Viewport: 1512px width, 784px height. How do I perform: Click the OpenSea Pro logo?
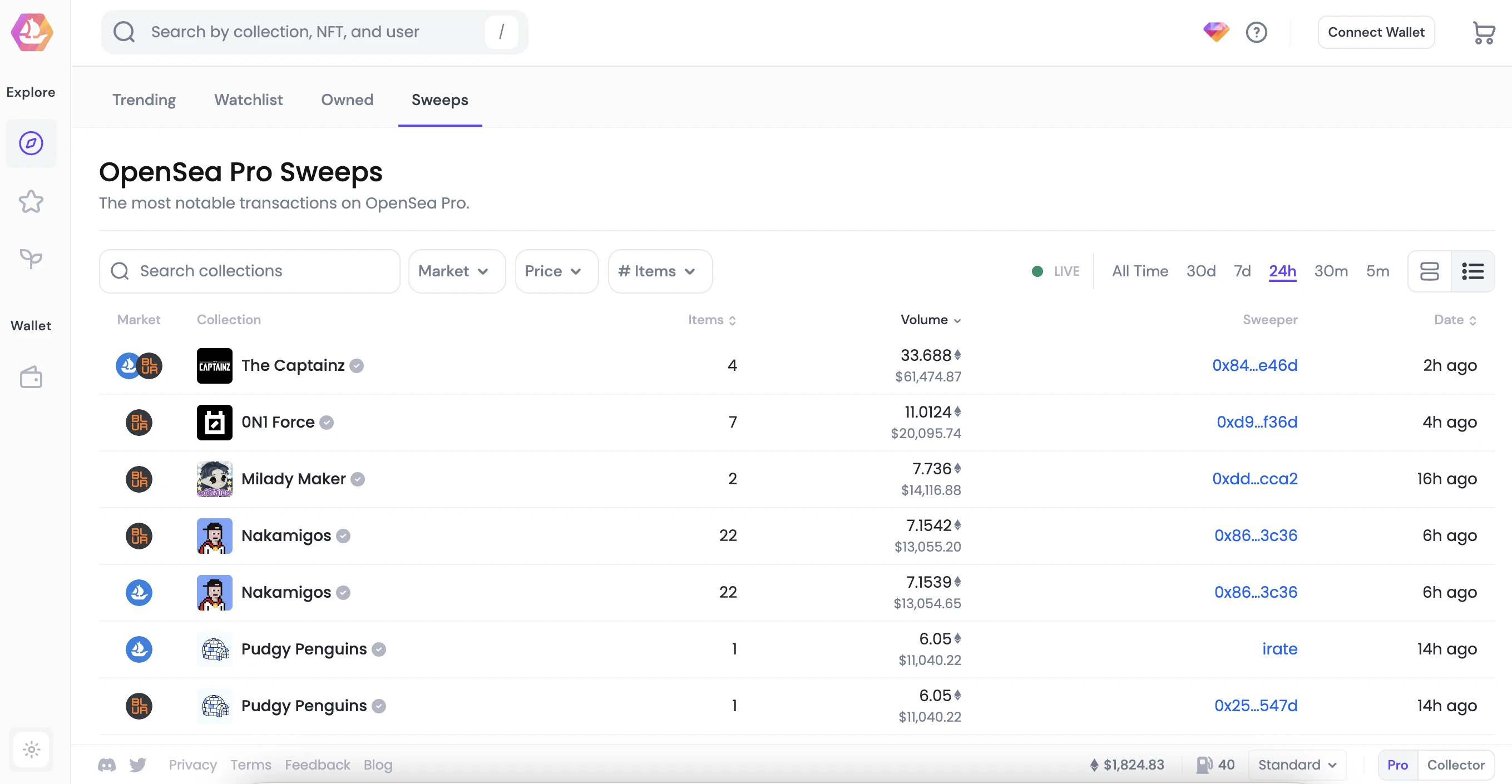(32, 32)
